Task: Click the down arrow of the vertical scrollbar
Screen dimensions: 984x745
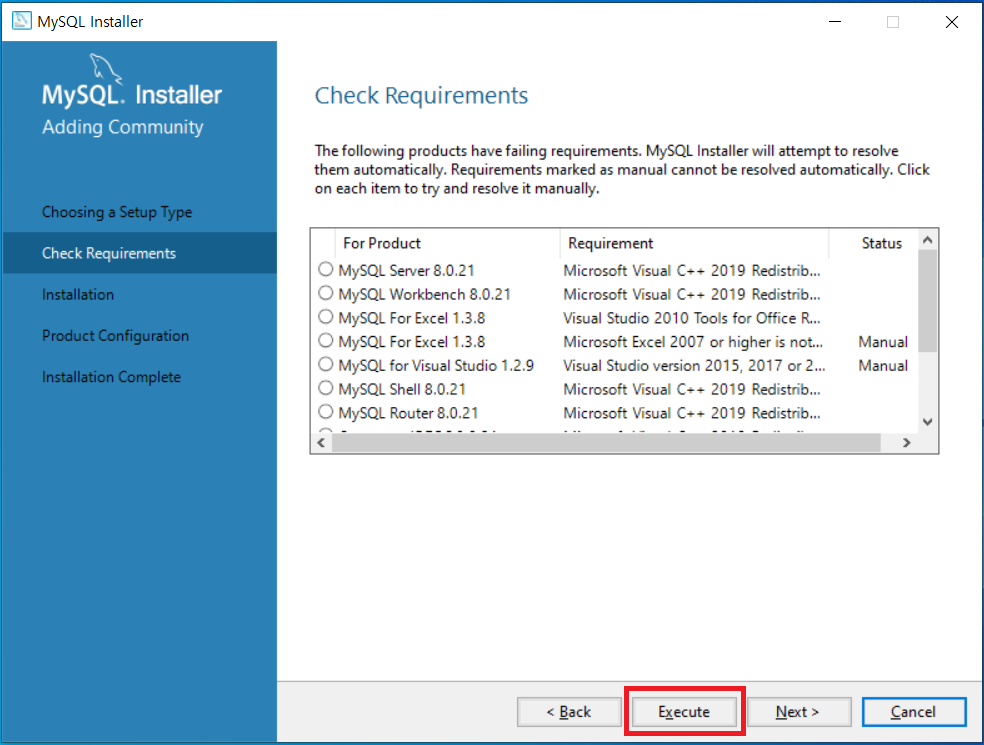Action: [x=928, y=422]
